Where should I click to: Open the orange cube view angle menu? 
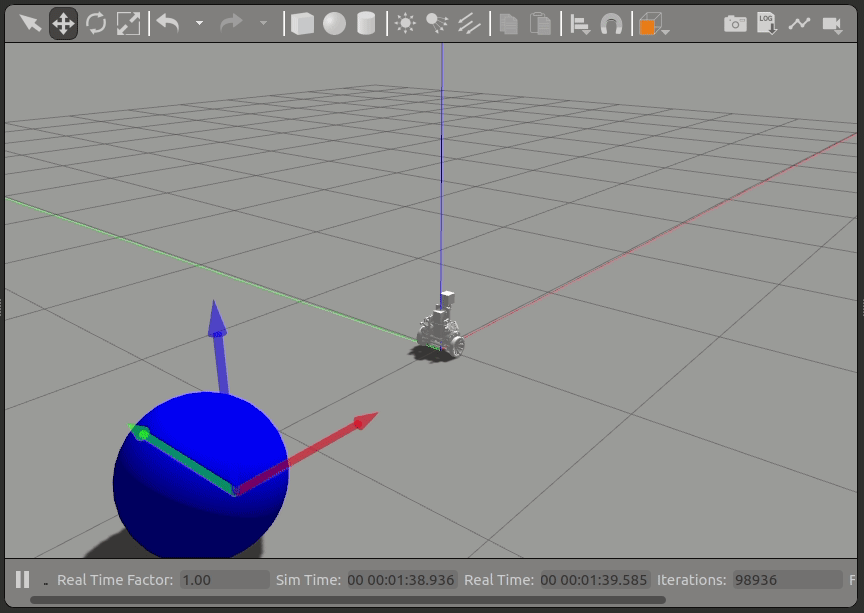tap(654, 25)
